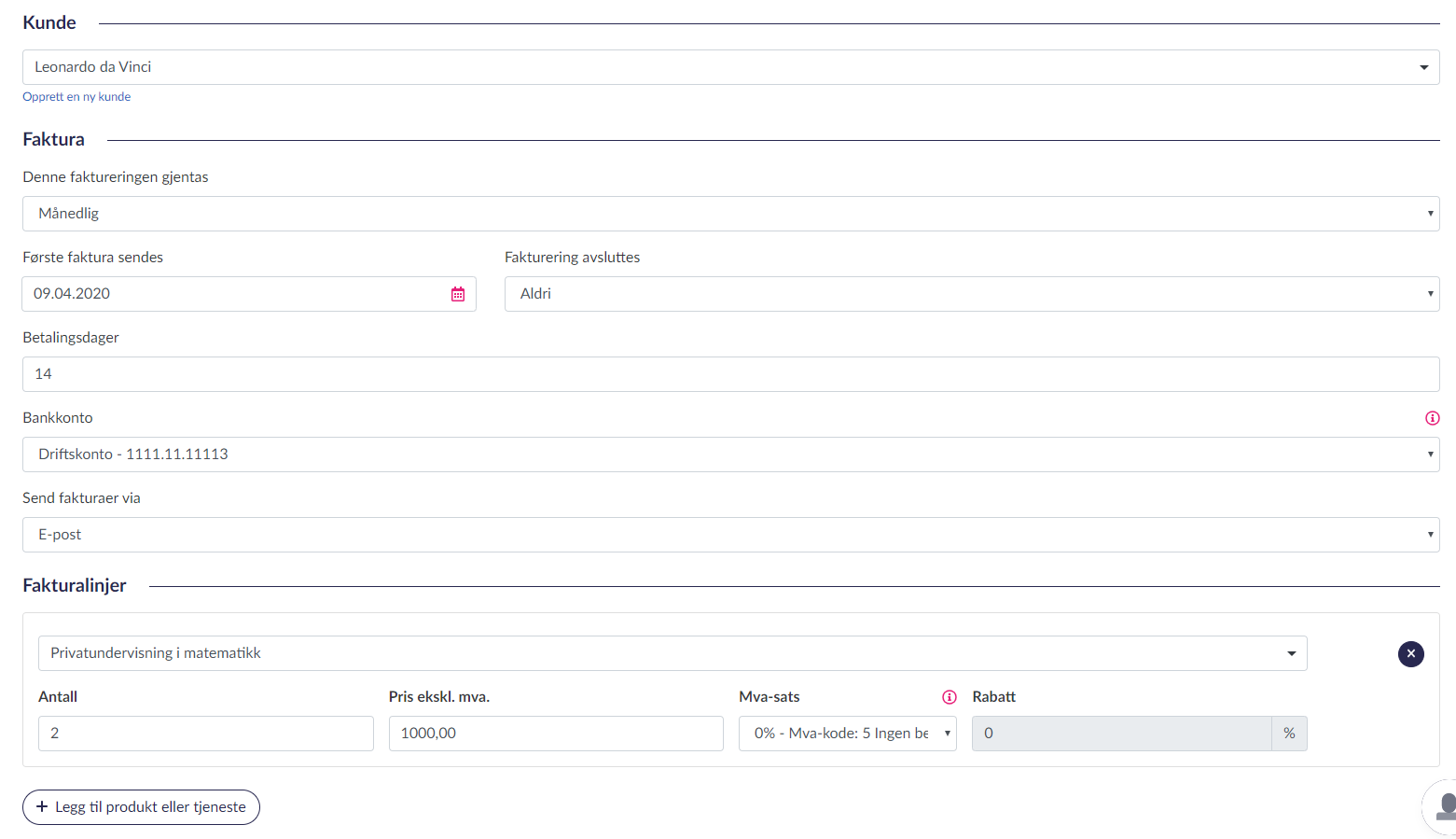1456x839 pixels.
Task: Click the Pris ekskl. mva. price field
Action: click(555, 734)
